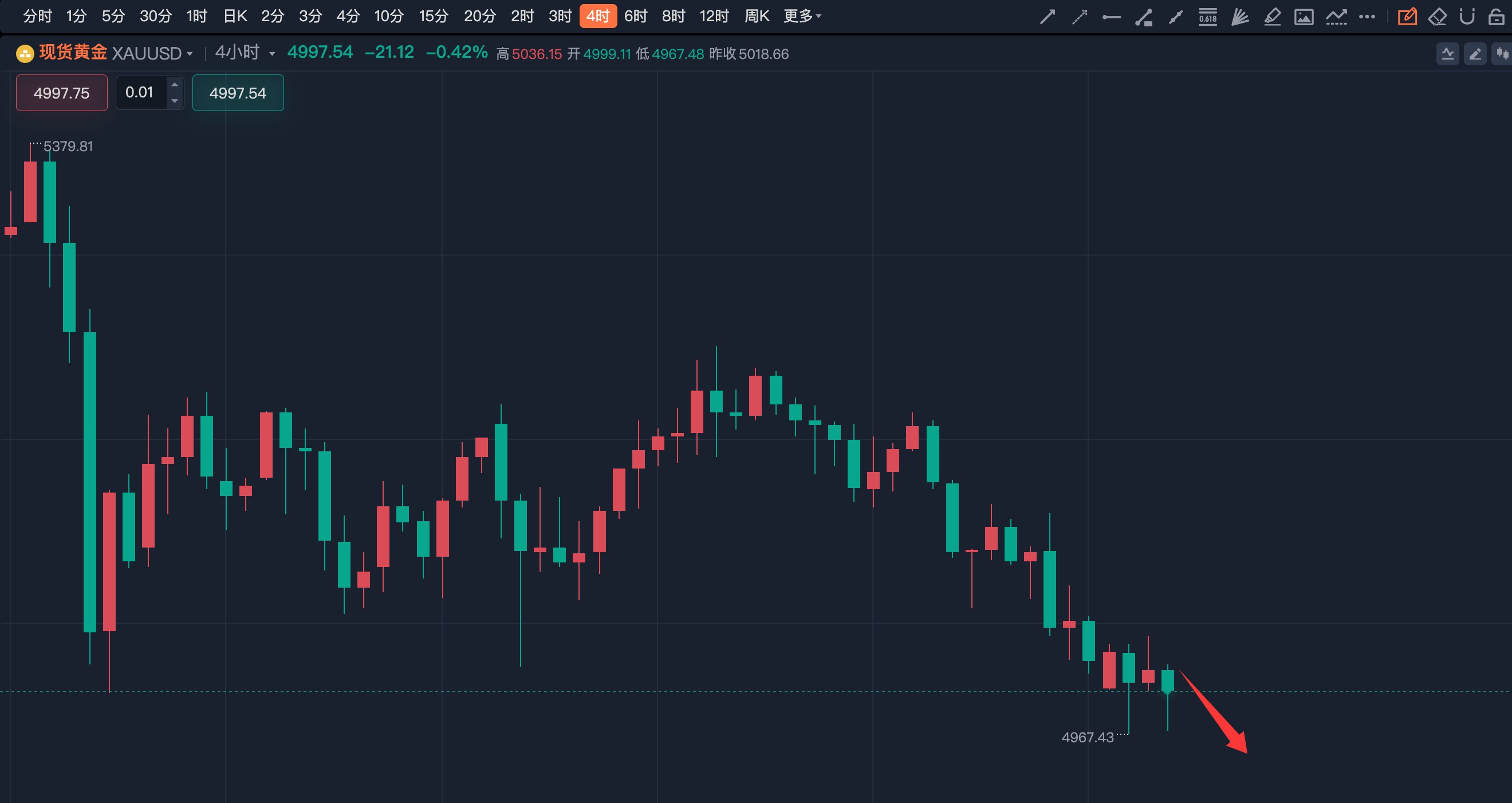Click the red 4997.75 sell price button
Image resolution: width=1512 pixels, height=803 pixels.
tap(62, 93)
